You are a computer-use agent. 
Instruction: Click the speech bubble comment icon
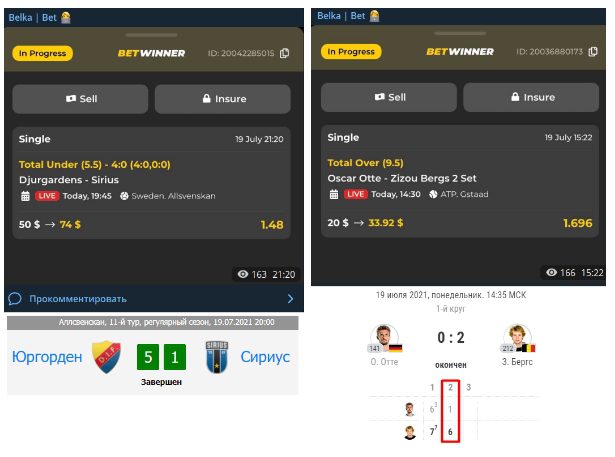tap(15, 299)
